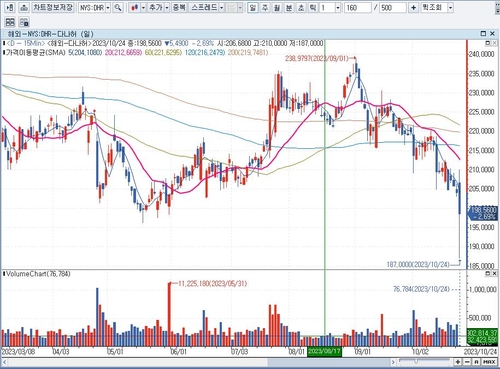Select the 월 (monthly) period toggle
Image resolution: width=500 pixels, height=369 pixels.
coord(277,8)
